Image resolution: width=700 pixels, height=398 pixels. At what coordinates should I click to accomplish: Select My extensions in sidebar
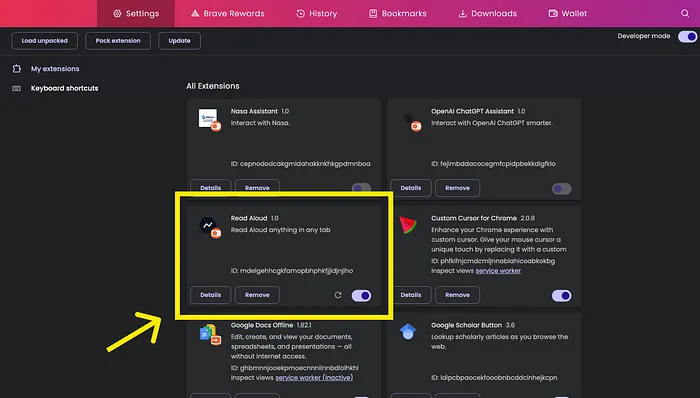pos(55,69)
